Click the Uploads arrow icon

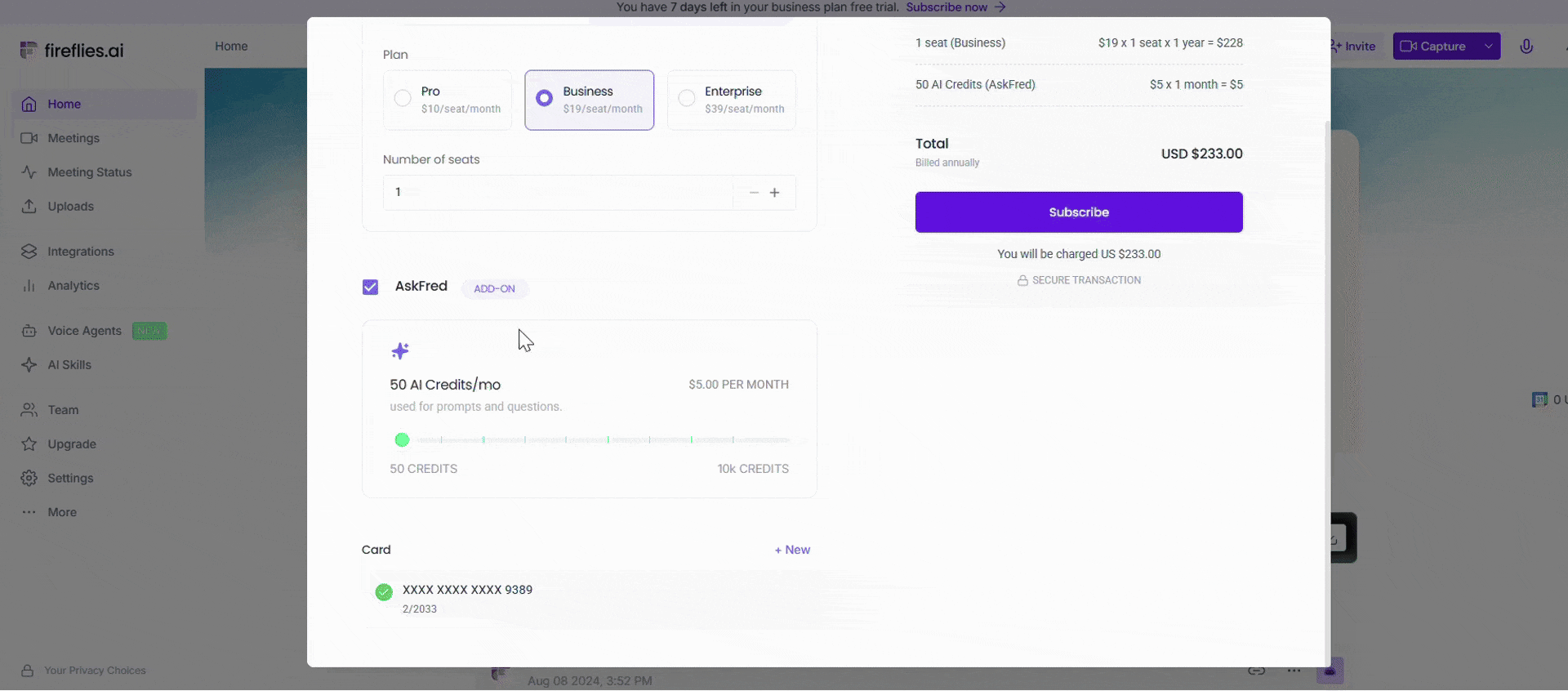tap(29, 207)
